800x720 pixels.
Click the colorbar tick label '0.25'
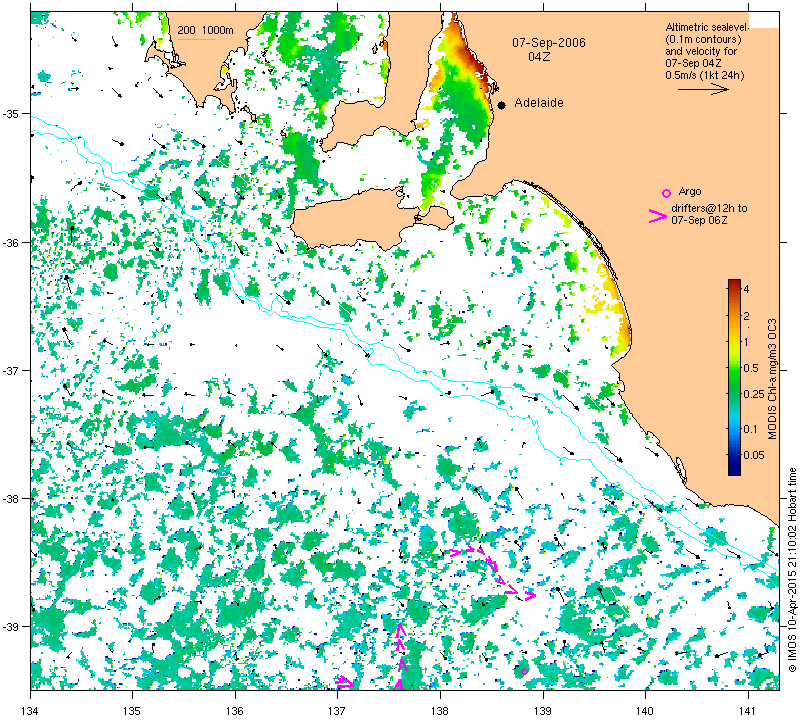(755, 394)
